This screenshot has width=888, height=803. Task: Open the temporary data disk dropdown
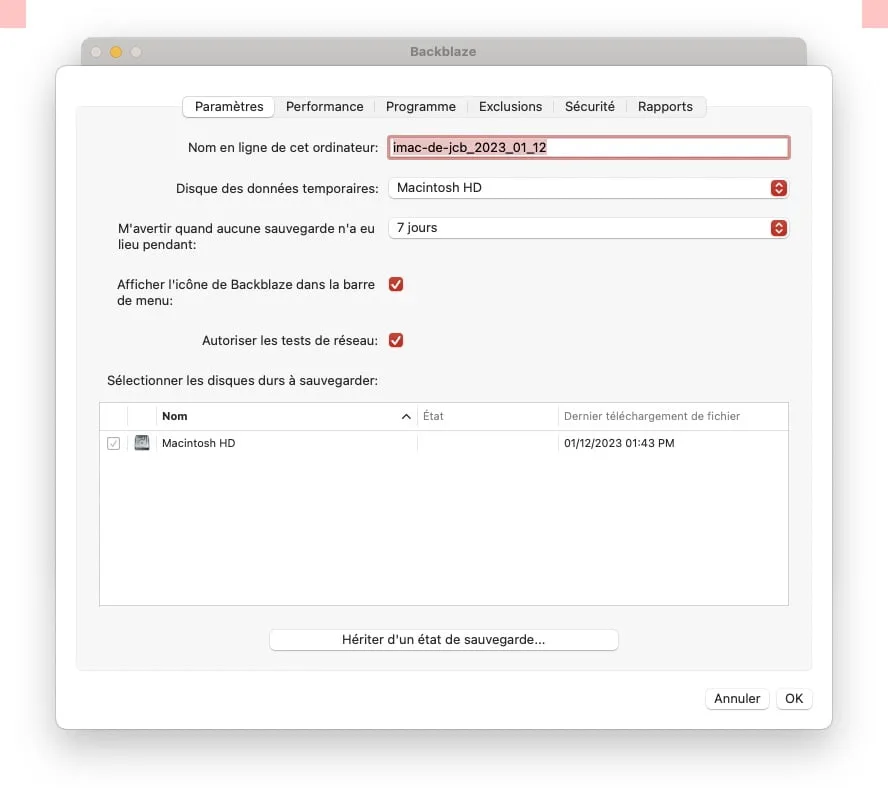click(x=588, y=187)
